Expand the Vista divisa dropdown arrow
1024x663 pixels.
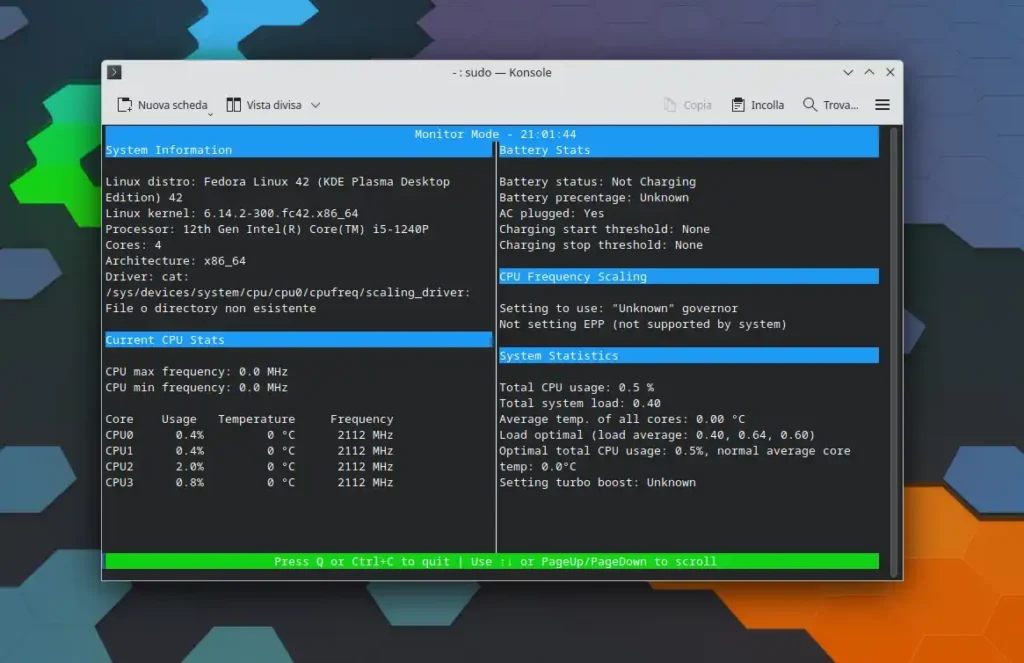(315, 105)
